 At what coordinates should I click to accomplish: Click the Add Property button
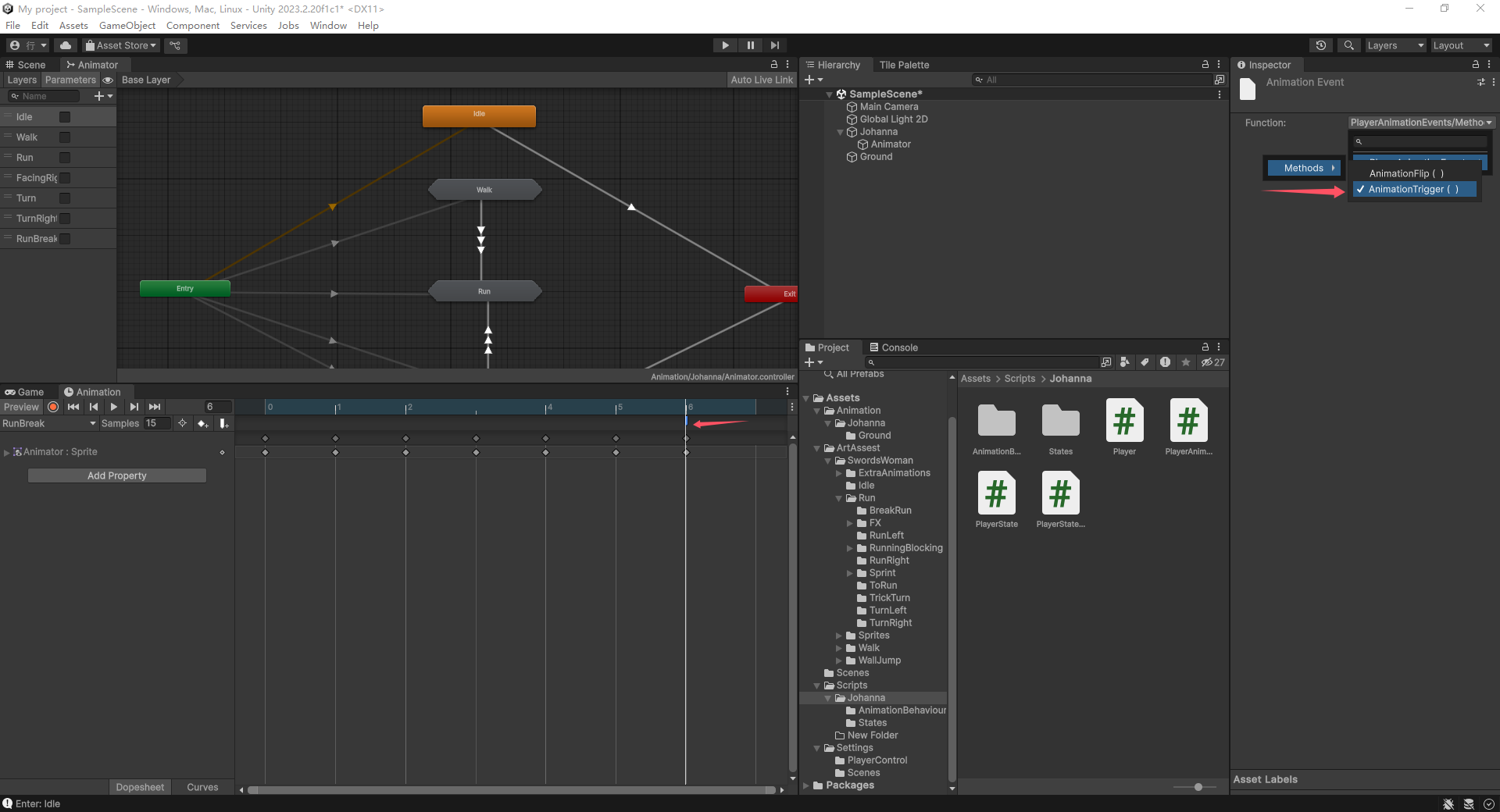click(x=117, y=475)
